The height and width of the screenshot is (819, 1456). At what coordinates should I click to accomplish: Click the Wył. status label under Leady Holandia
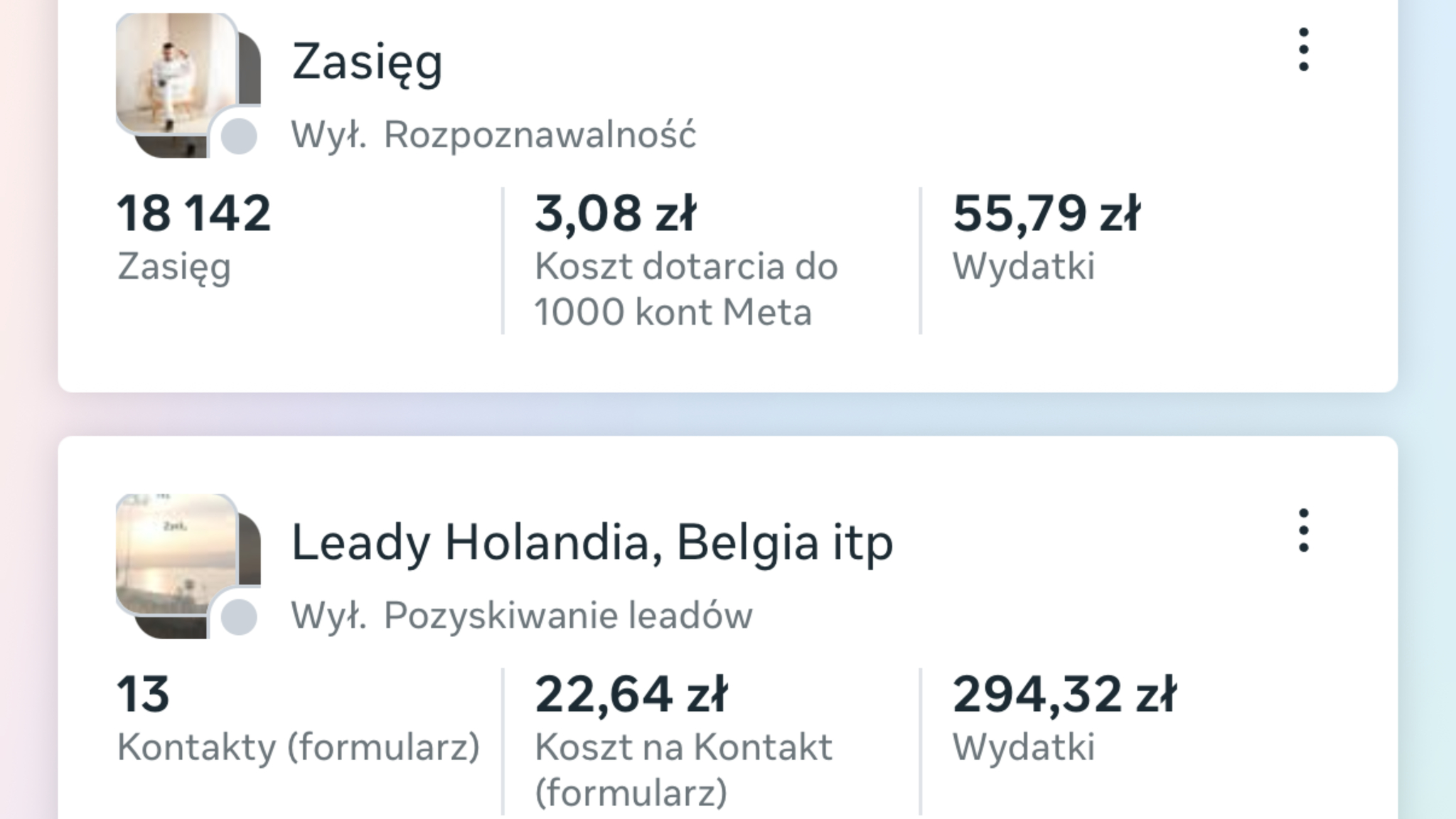tap(328, 615)
